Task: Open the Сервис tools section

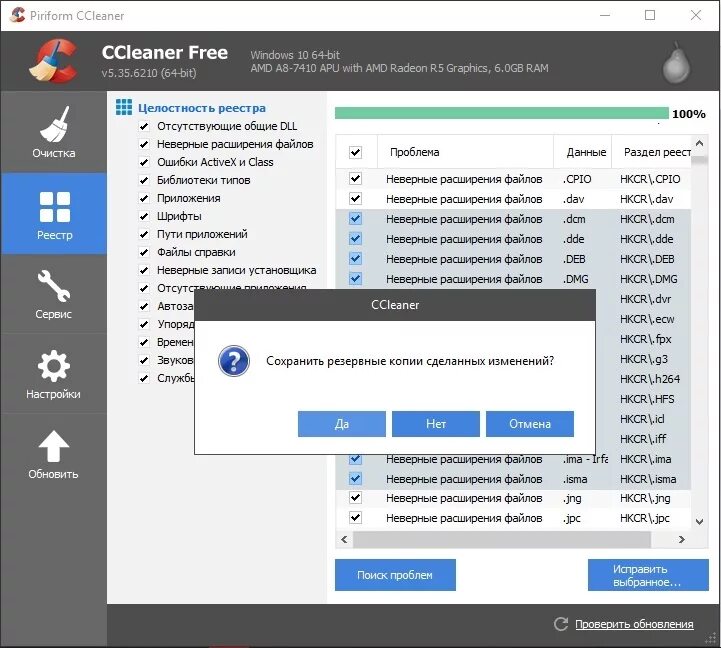Action: click(x=54, y=294)
